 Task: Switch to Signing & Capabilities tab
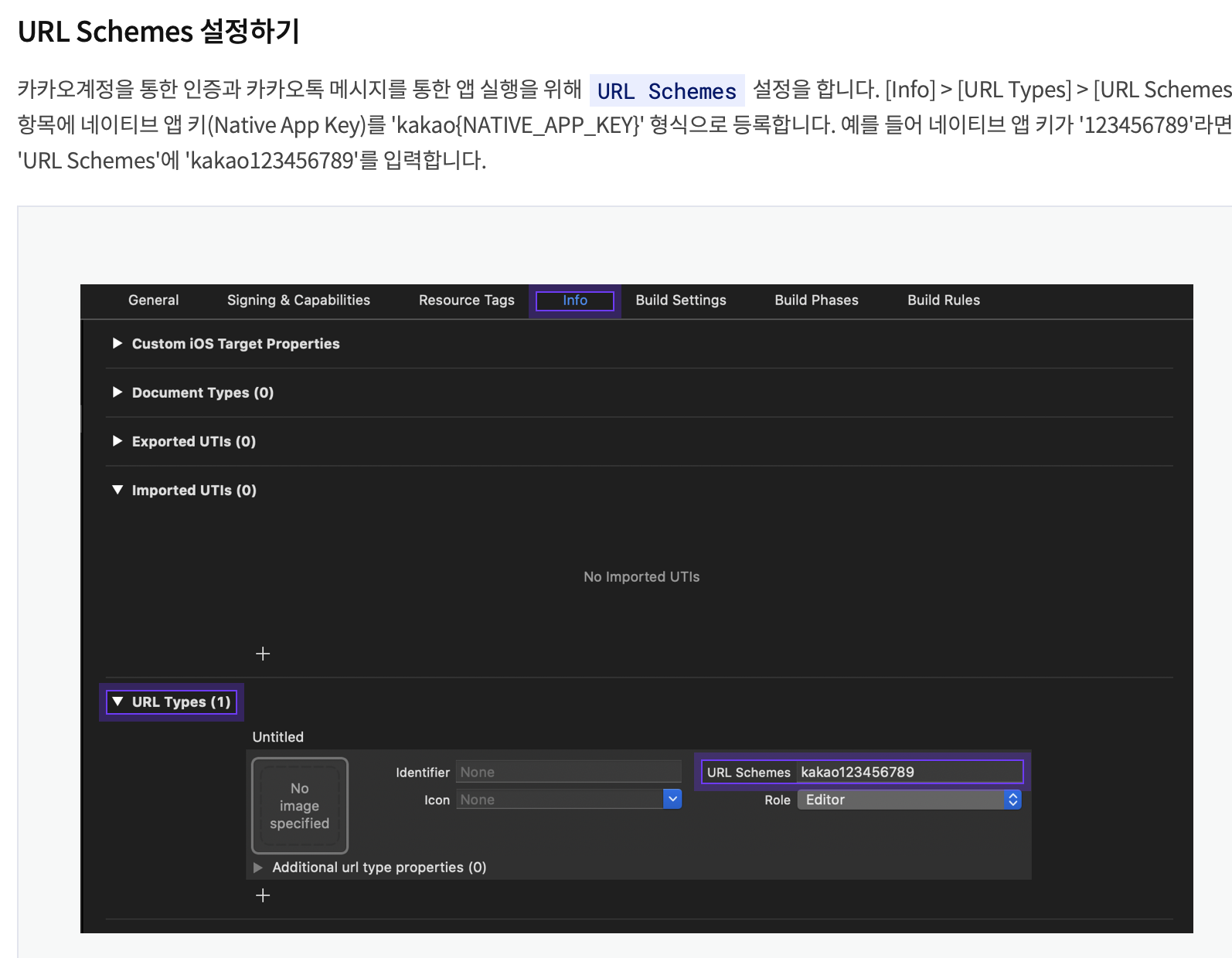coord(298,300)
